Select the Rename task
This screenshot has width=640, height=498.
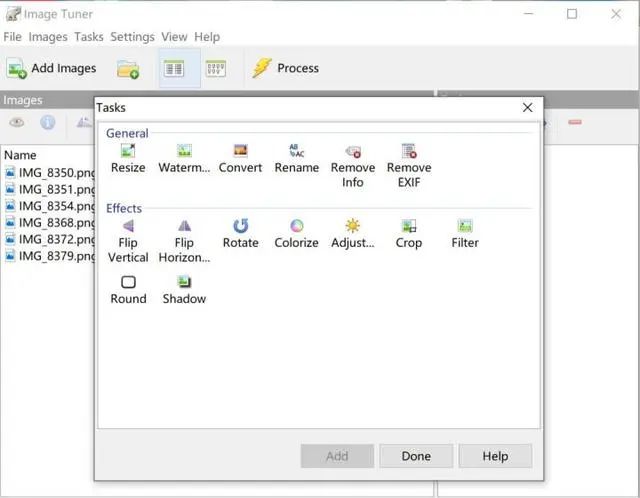pyautogui.click(x=297, y=159)
